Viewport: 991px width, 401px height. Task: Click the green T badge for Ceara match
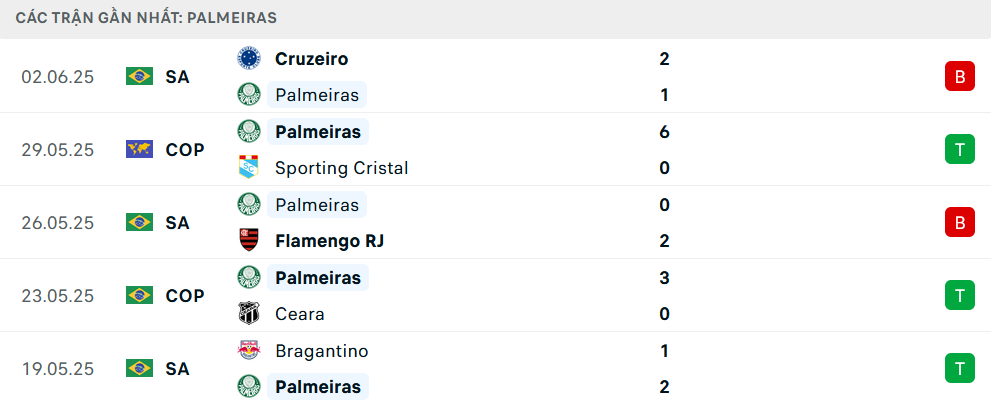pos(959,295)
